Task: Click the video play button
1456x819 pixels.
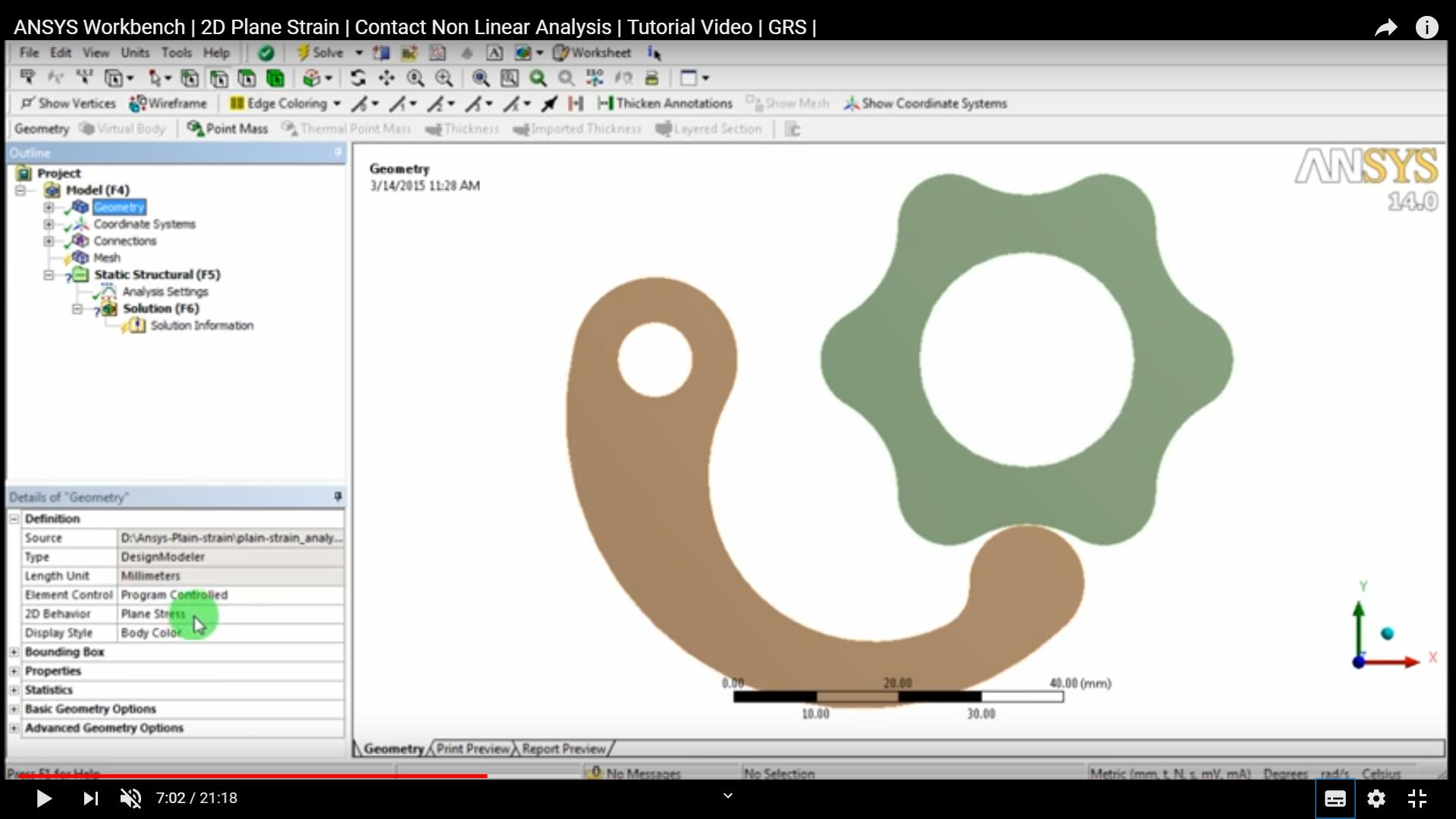Action: point(43,798)
